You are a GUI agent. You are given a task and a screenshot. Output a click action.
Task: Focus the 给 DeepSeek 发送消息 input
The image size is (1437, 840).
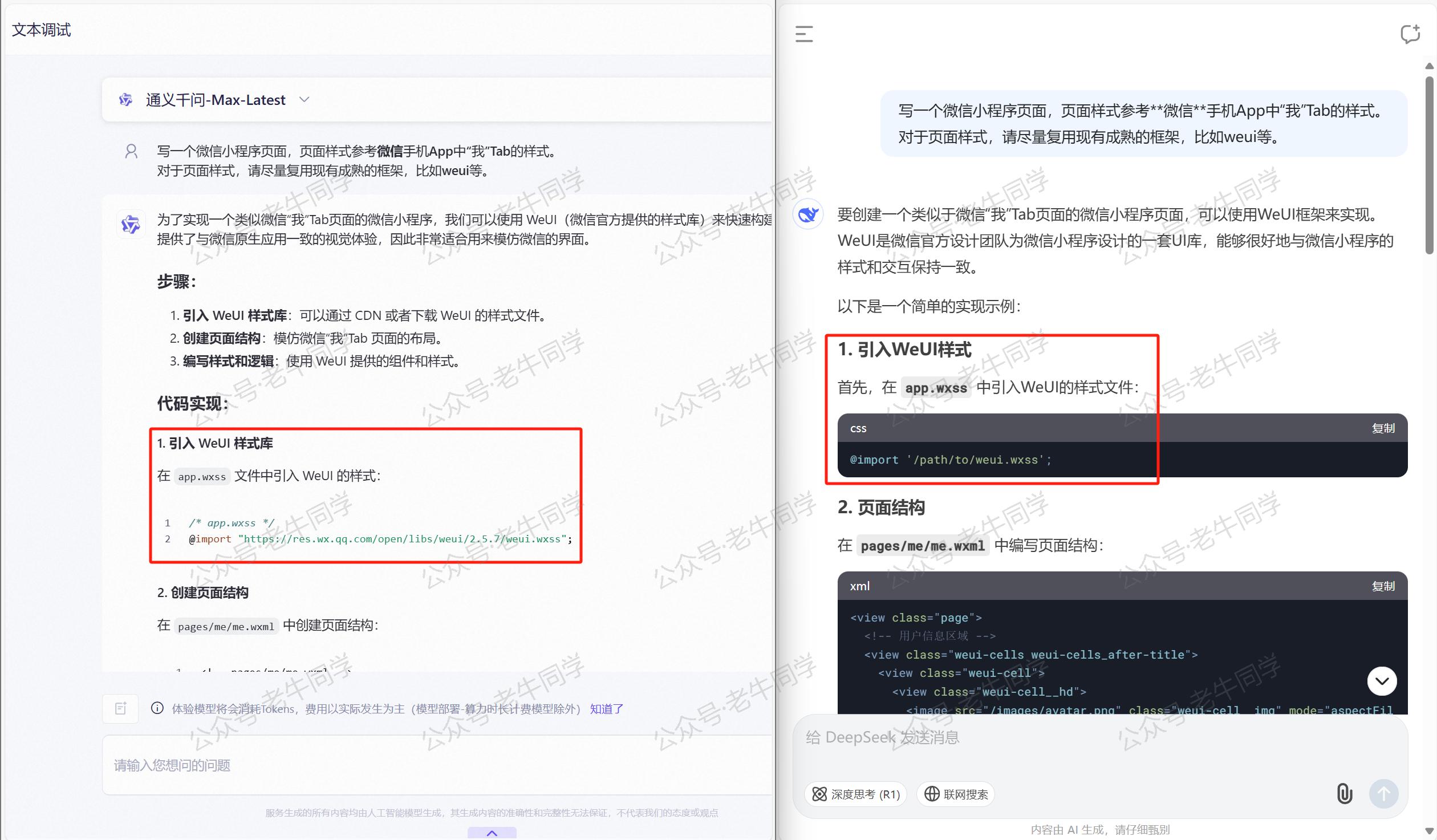point(1100,737)
